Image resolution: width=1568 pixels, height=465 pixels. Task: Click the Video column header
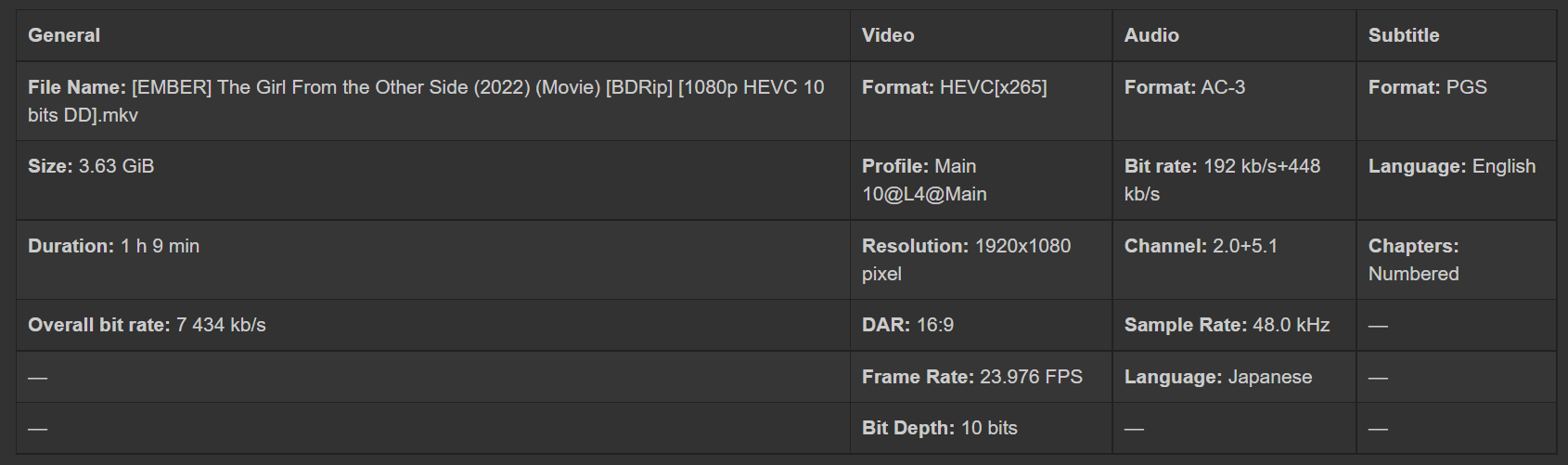[888, 35]
